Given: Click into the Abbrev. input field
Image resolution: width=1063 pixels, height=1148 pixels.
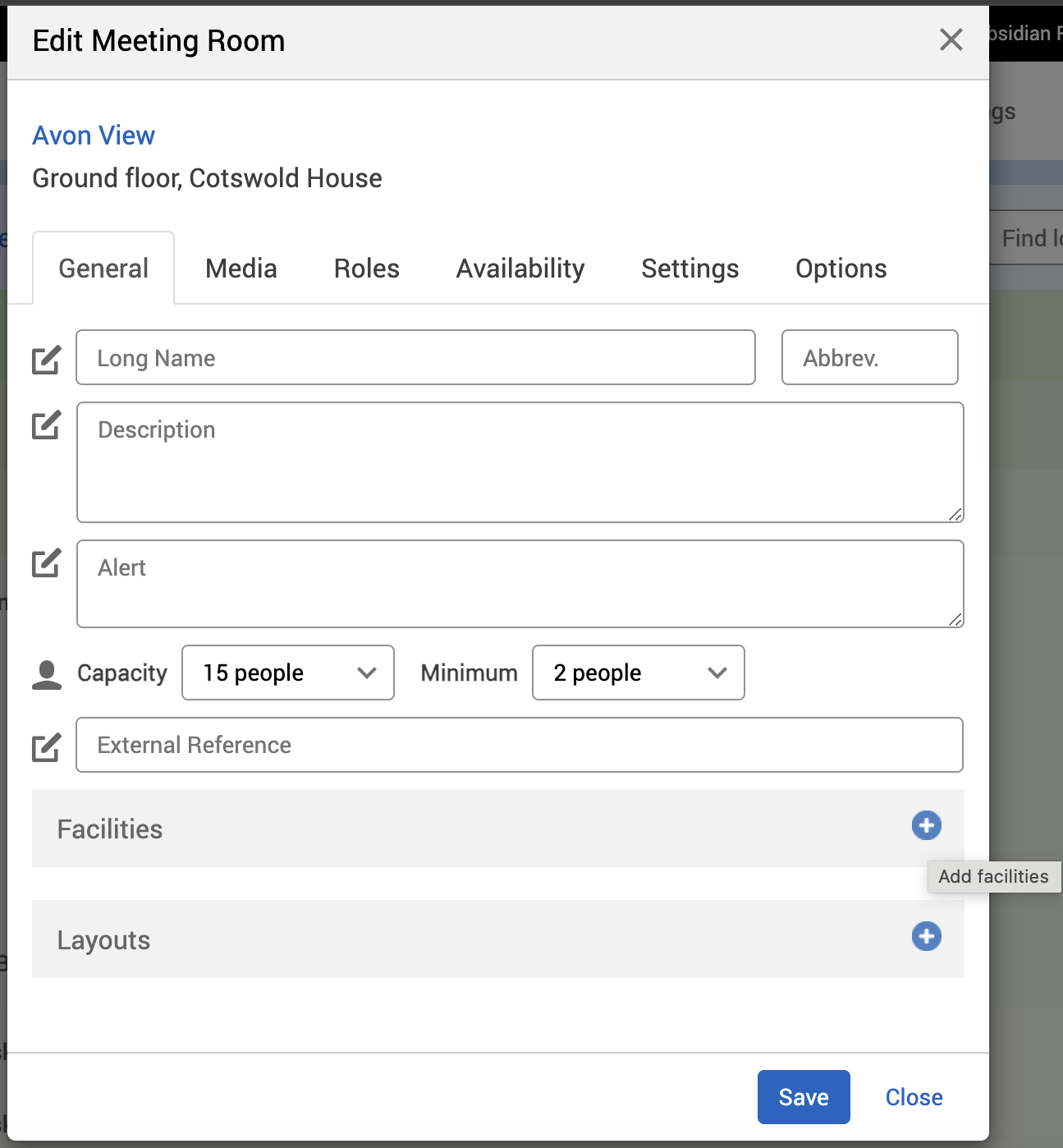Looking at the screenshot, I should point(869,357).
